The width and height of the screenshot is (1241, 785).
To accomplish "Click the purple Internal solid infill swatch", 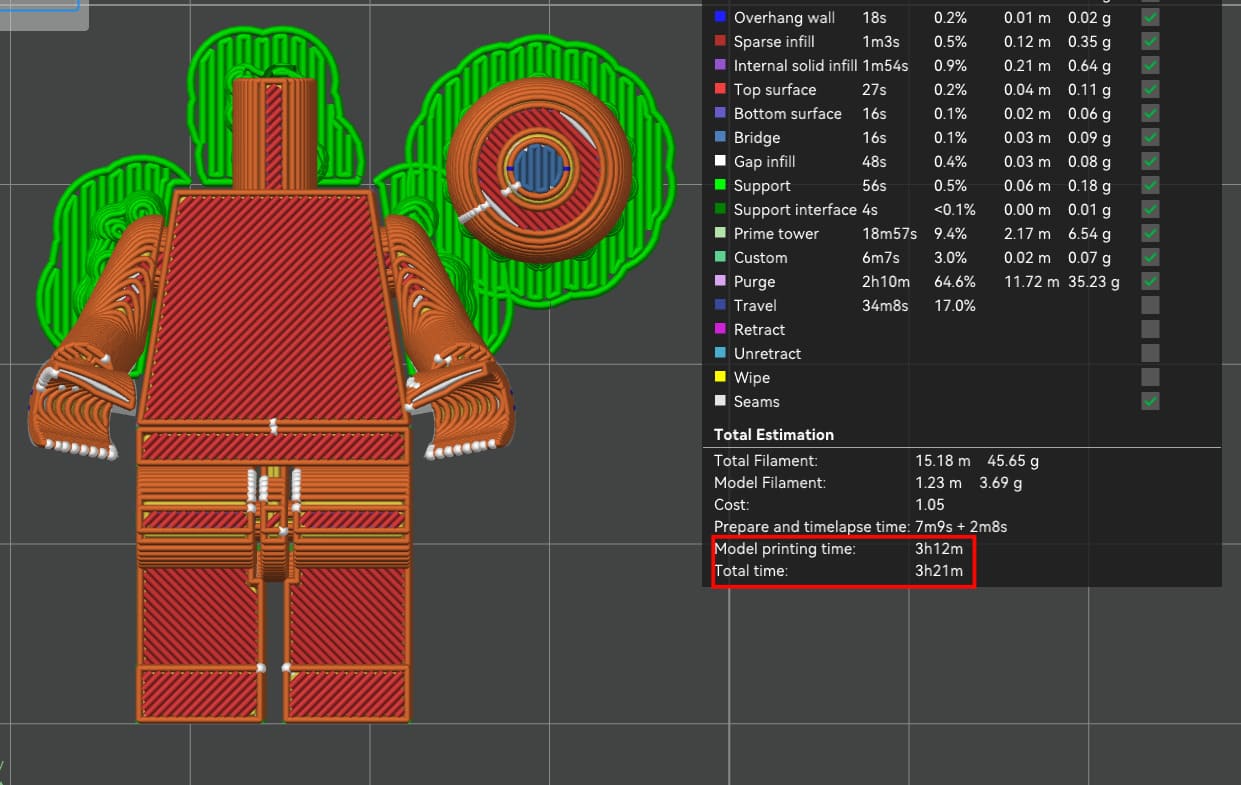I will [x=720, y=65].
